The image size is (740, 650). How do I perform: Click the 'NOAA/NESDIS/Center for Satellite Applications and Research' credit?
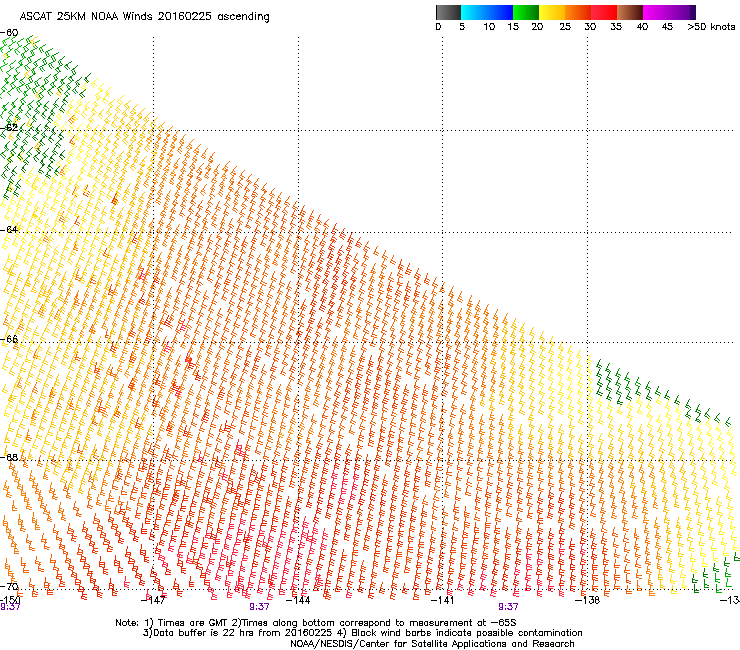coord(432,644)
